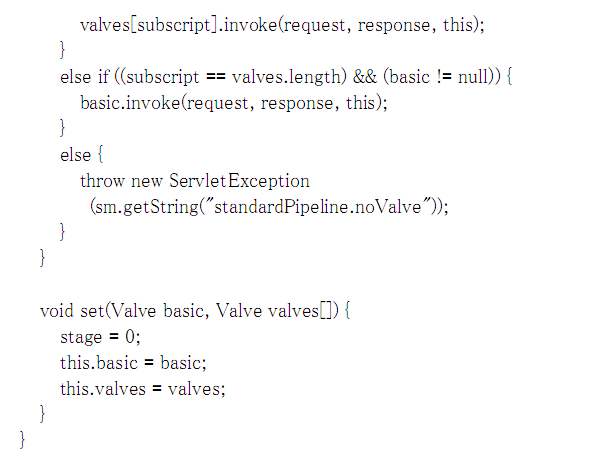Click the final closing brace of the class
This screenshot has height=450, width=603.
pos(22,440)
